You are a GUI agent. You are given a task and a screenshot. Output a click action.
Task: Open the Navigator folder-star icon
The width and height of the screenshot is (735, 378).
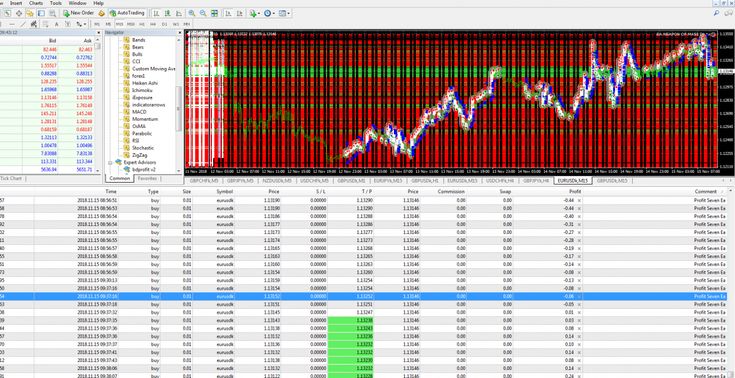click(30, 13)
